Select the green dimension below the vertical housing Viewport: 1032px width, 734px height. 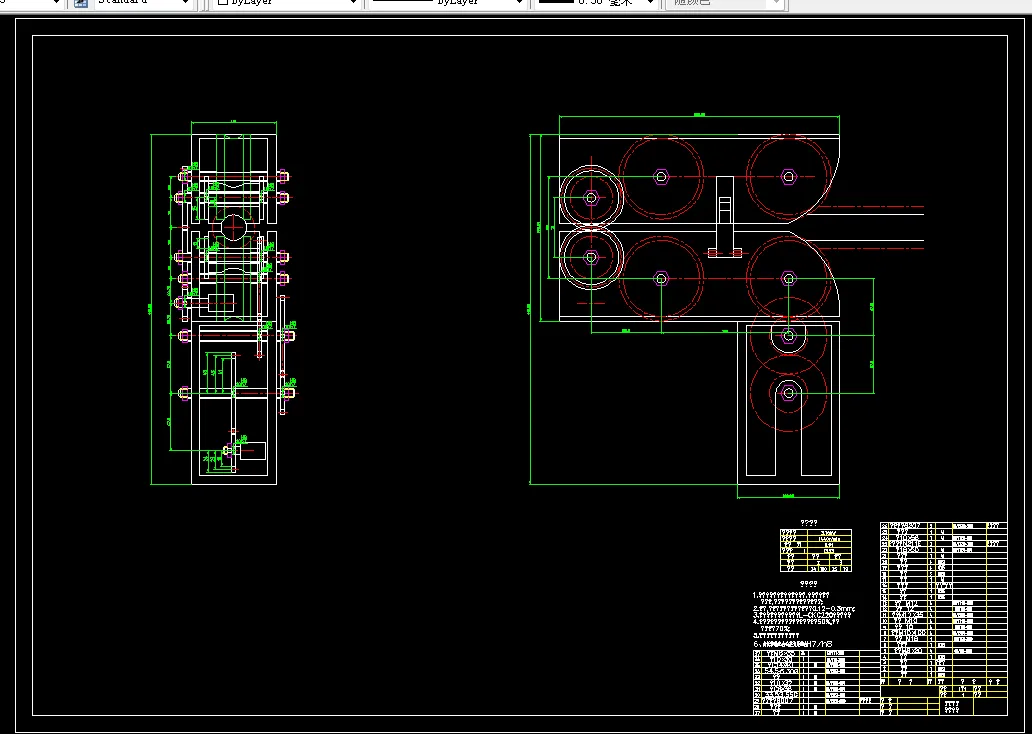point(788,496)
